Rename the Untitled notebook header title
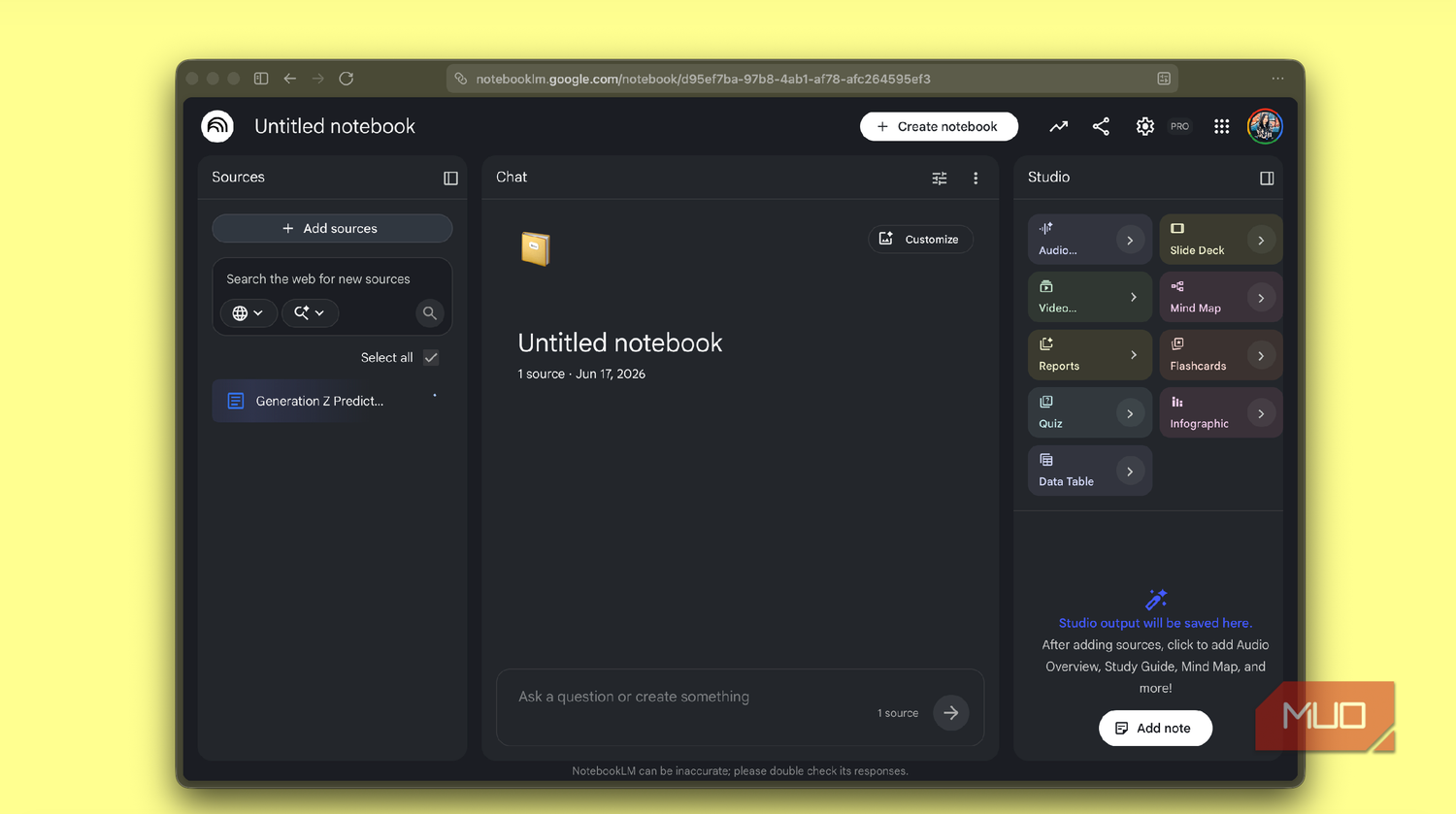Screen dimensions: 1456x814 point(335,126)
